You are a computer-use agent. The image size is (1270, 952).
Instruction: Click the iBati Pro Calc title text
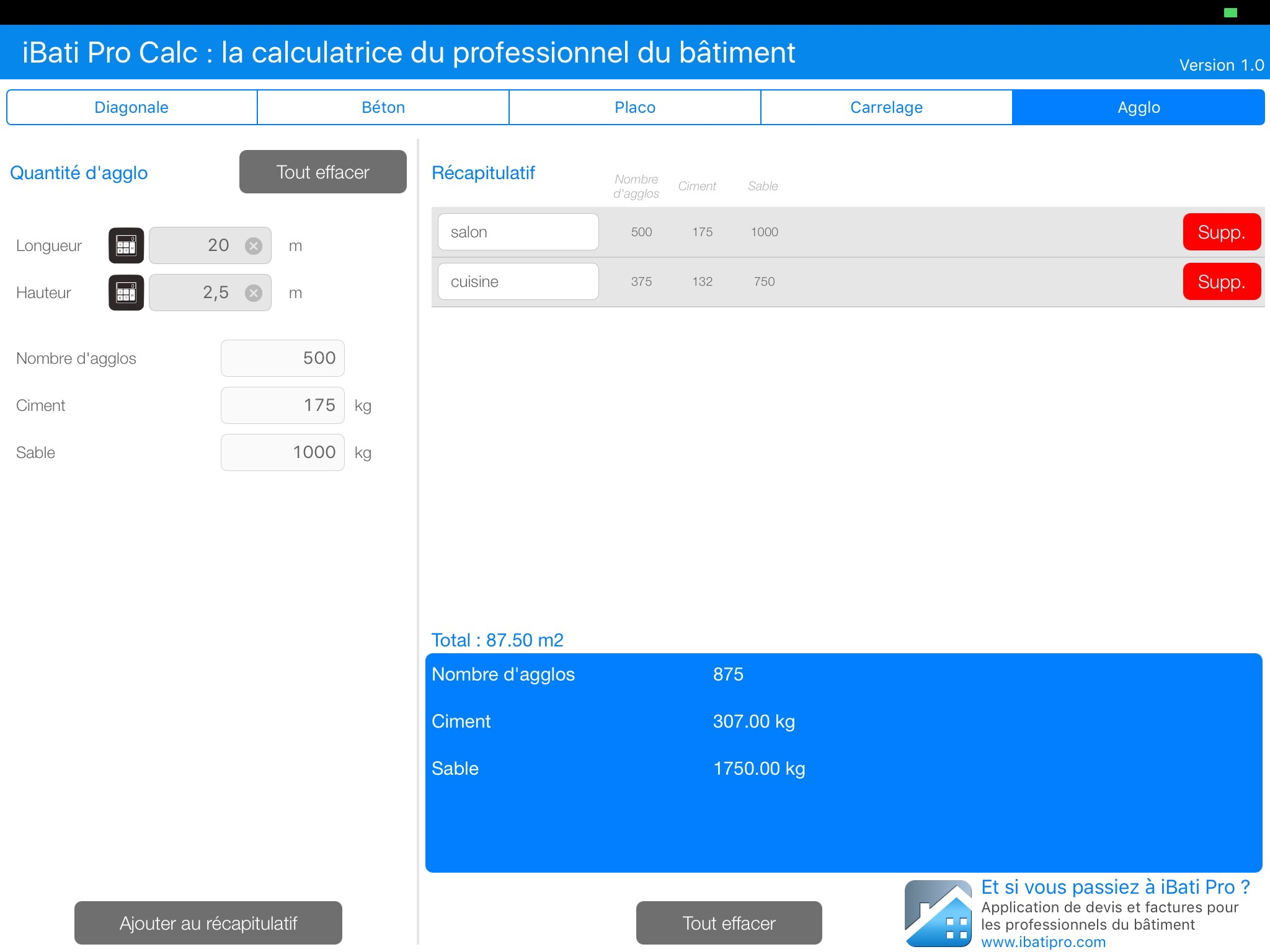[409, 53]
